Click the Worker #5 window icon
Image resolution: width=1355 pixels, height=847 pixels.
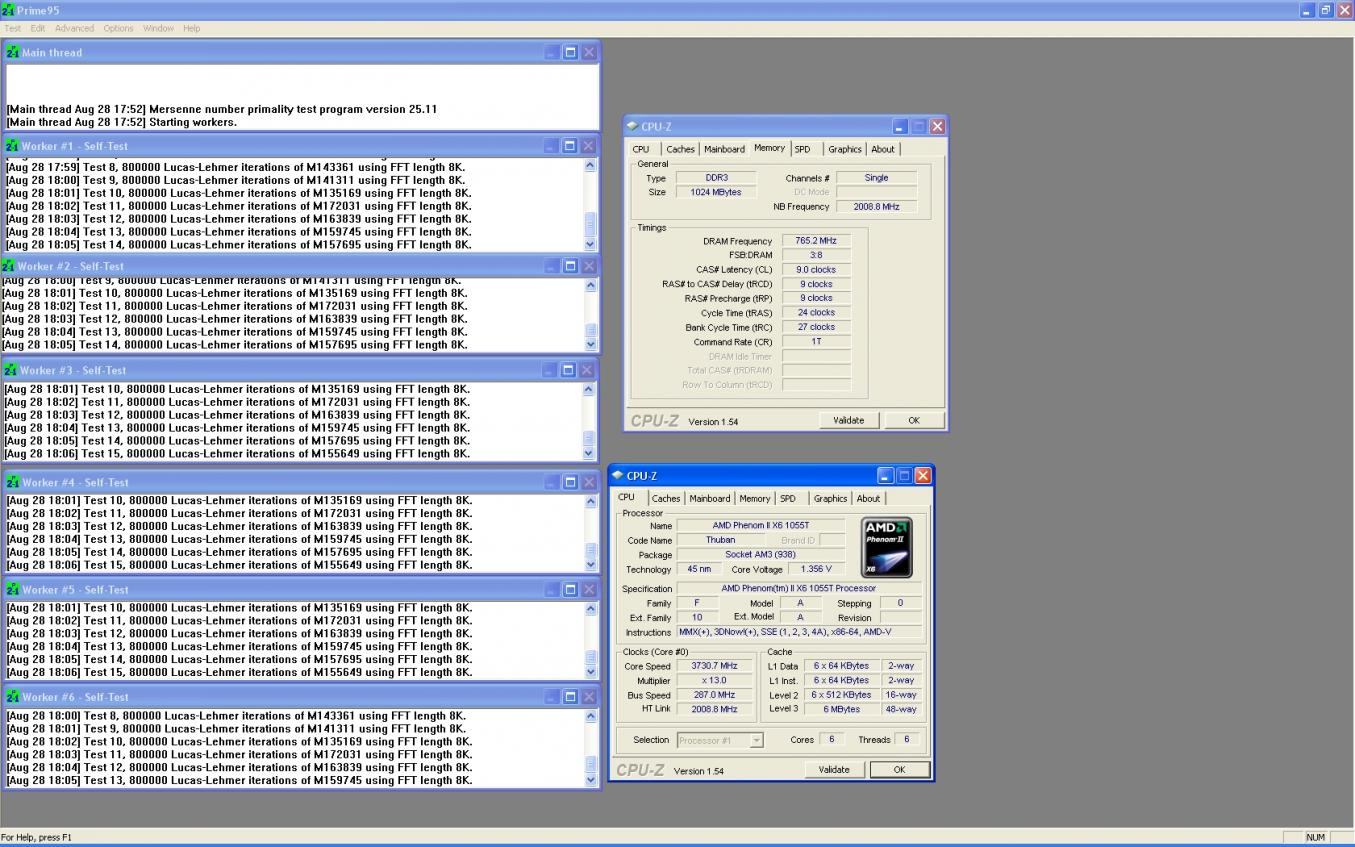13,589
